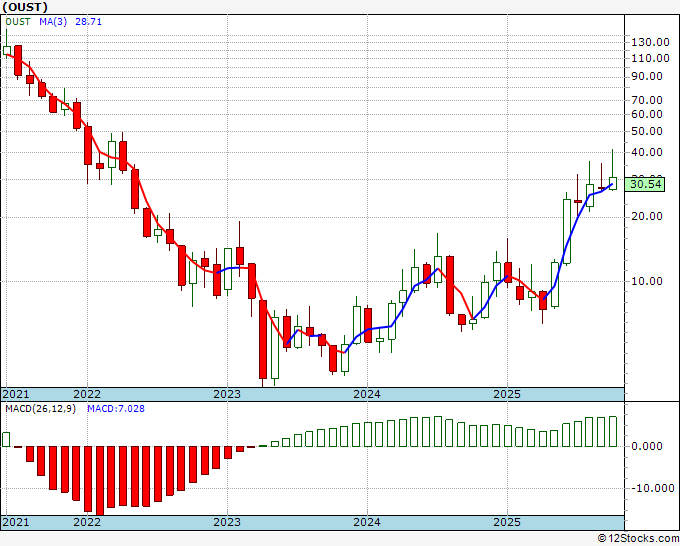680x546 pixels.
Task: Select 2022 on the price timeline
Action: pyautogui.click(x=87, y=394)
